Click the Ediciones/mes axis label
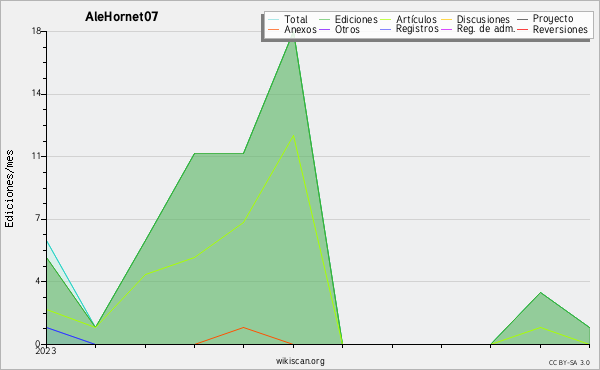Screen dimensions: 600x370 point(9,189)
